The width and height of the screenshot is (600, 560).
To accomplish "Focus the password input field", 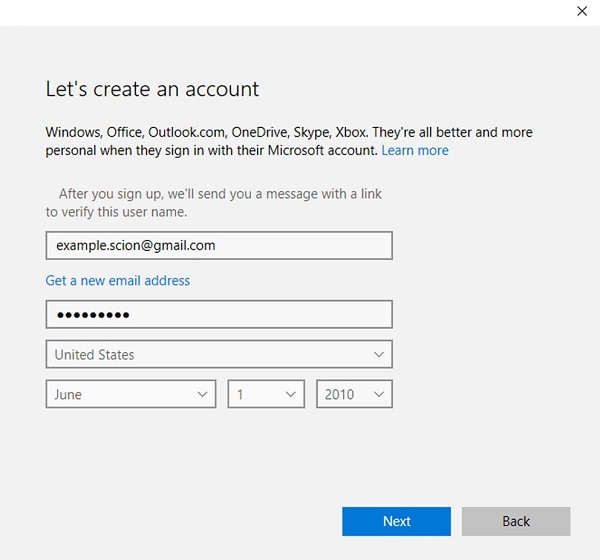I will pyautogui.click(x=219, y=314).
